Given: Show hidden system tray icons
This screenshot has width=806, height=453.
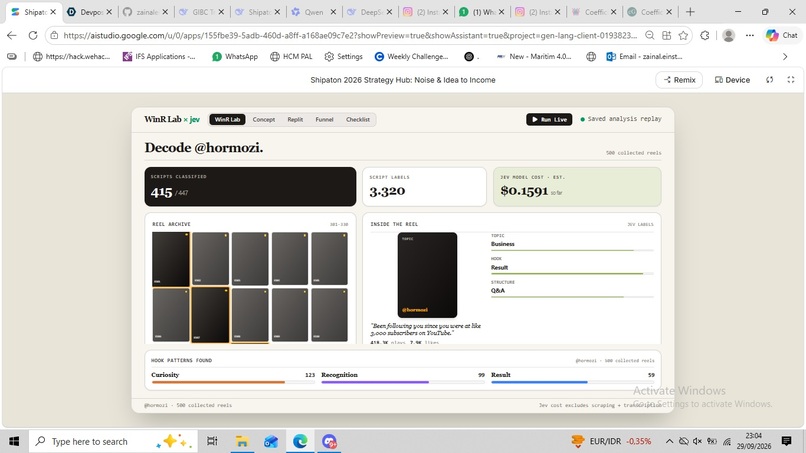Looking at the screenshot, I should 669,441.
